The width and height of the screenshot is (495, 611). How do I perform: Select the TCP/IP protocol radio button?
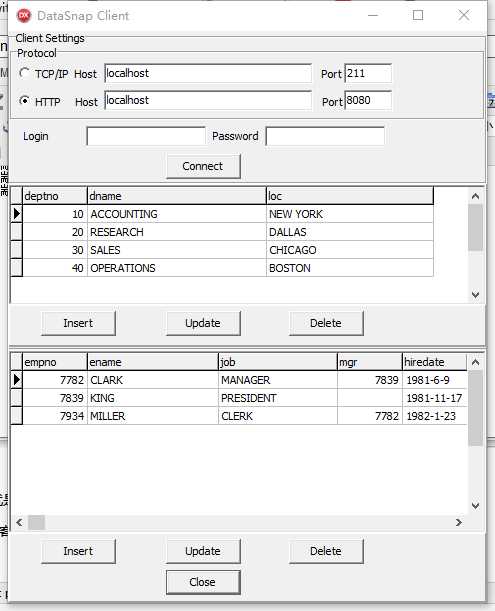24,73
